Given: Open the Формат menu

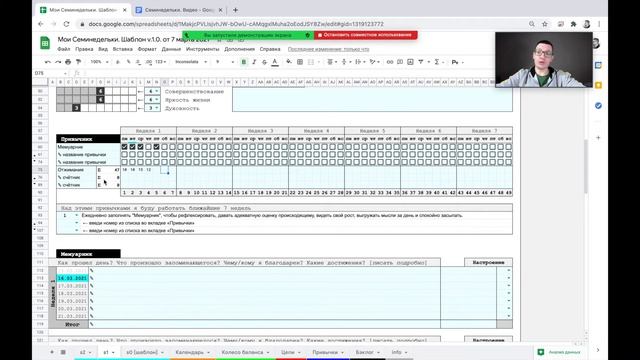Looking at the screenshot, I should 147,49.
